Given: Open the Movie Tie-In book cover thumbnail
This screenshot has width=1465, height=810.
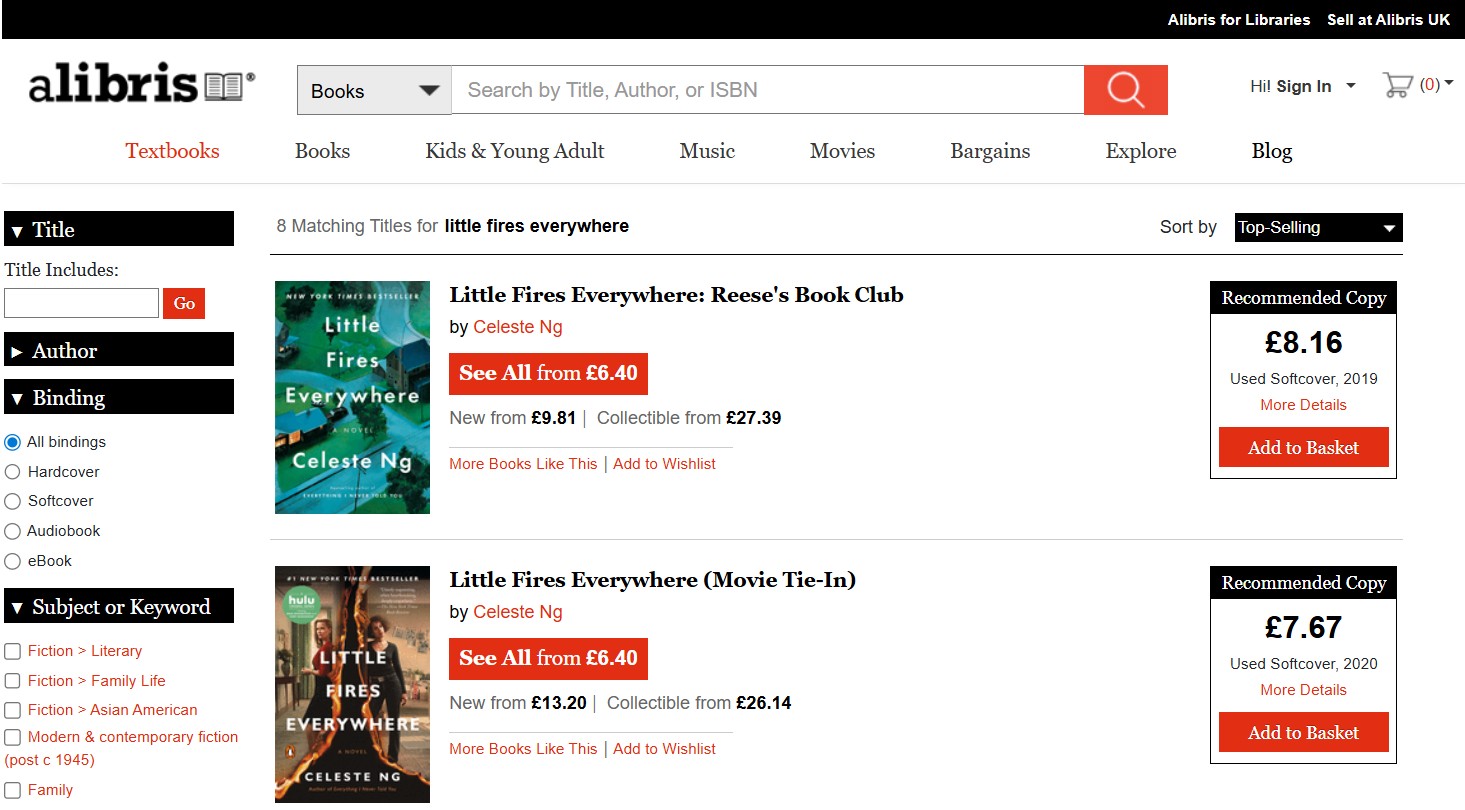Looking at the screenshot, I should click(x=352, y=683).
